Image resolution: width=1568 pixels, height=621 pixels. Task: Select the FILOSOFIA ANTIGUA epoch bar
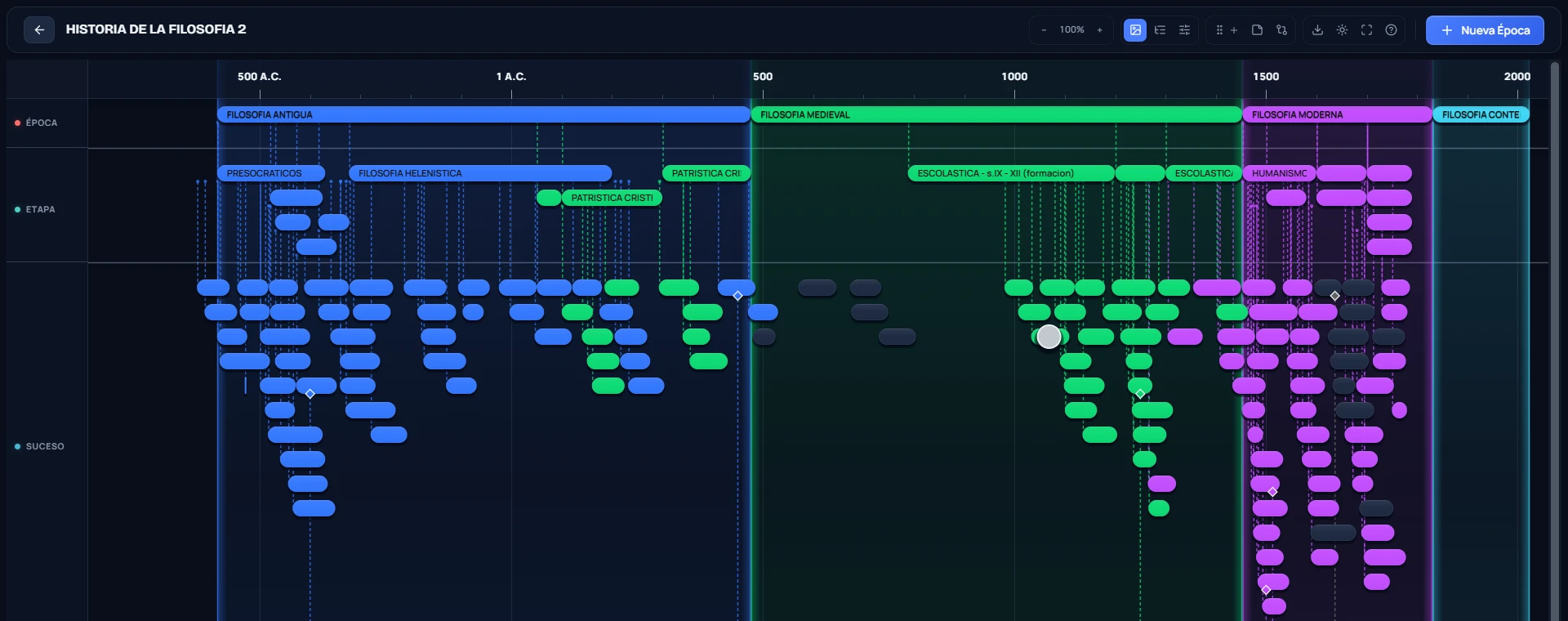coord(483,114)
